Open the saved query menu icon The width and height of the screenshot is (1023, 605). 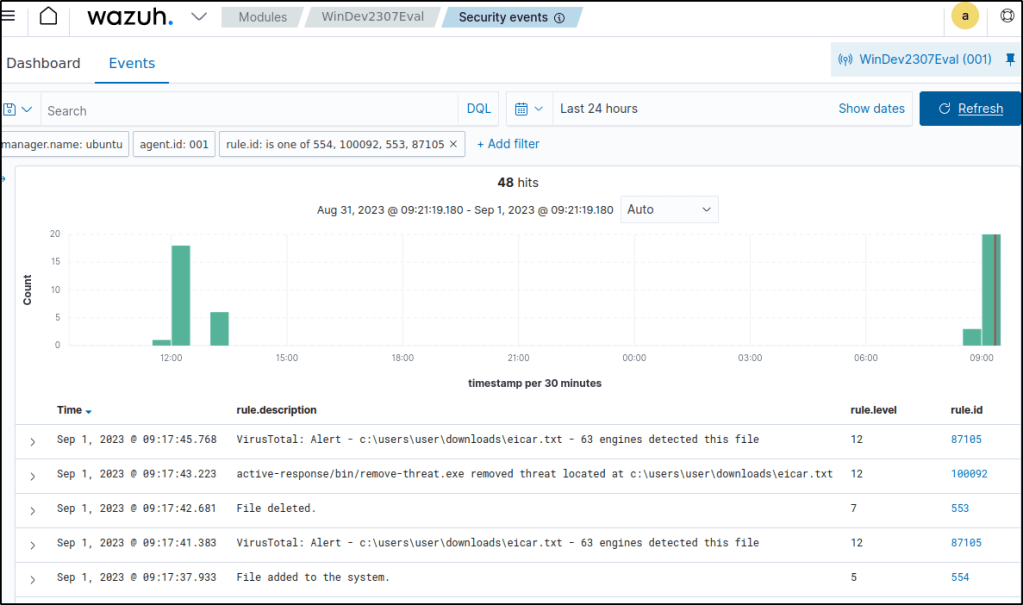click(18, 109)
